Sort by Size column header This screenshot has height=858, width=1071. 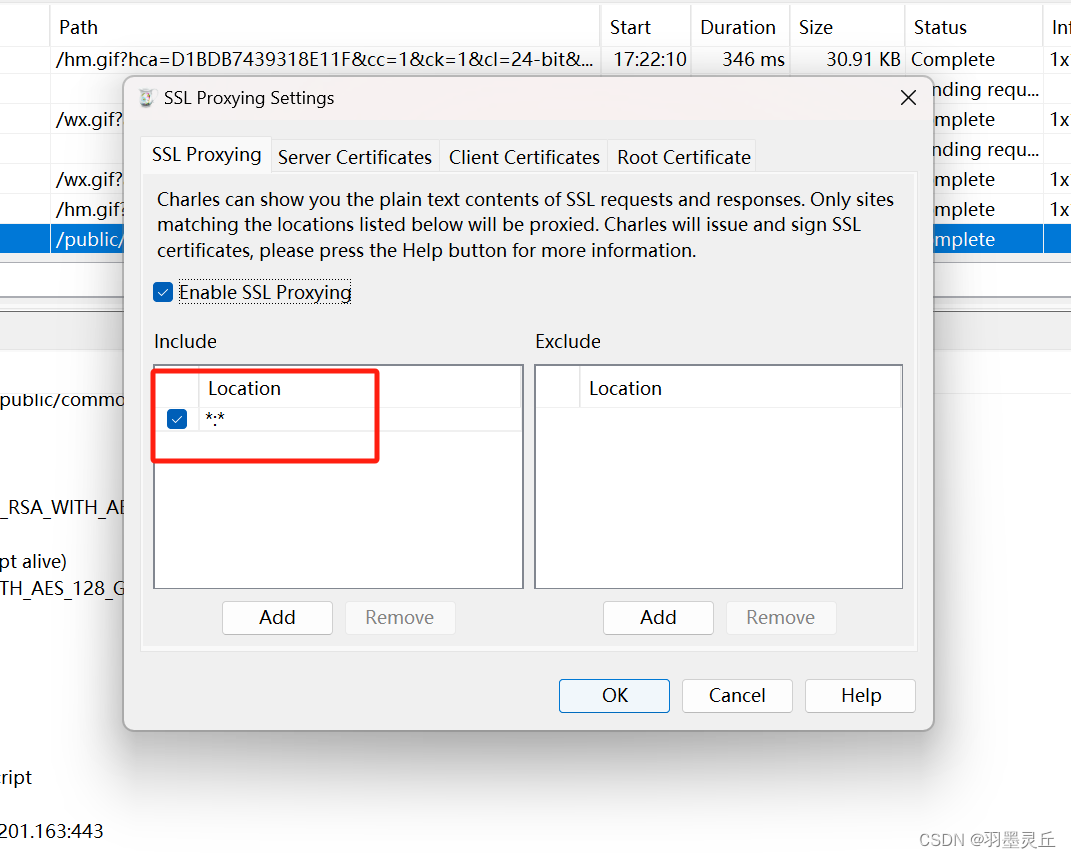pyautogui.click(x=848, y=27)
